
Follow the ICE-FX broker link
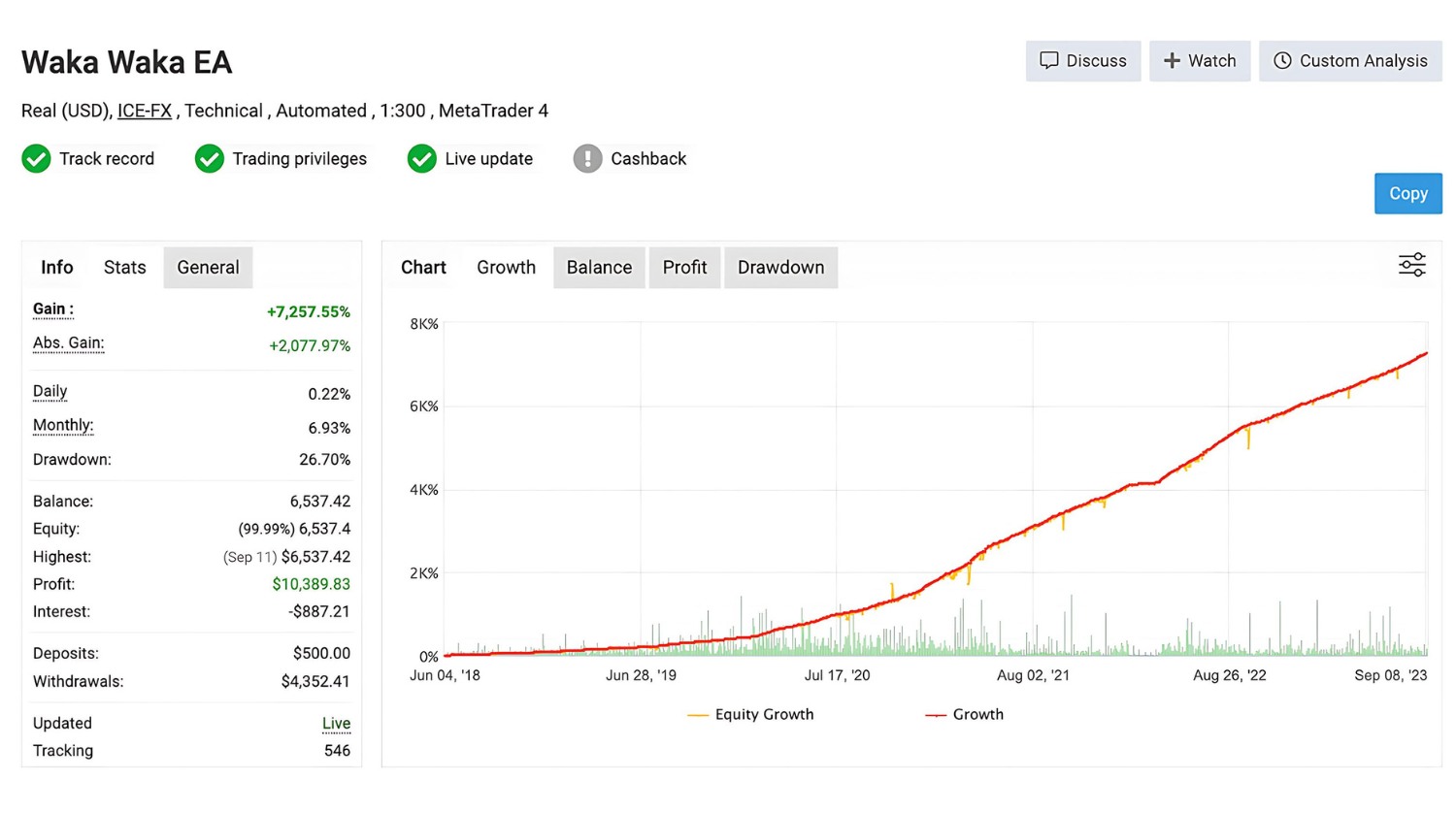tap(145, 111)
